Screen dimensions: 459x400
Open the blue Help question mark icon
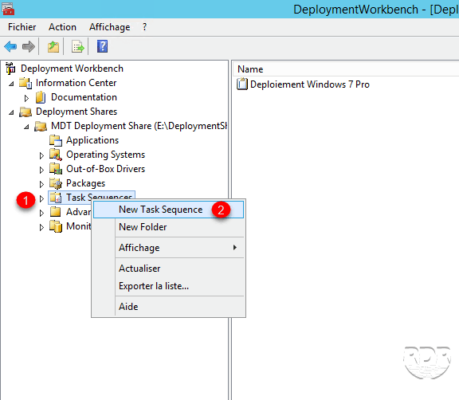click(x=102, y=46)
